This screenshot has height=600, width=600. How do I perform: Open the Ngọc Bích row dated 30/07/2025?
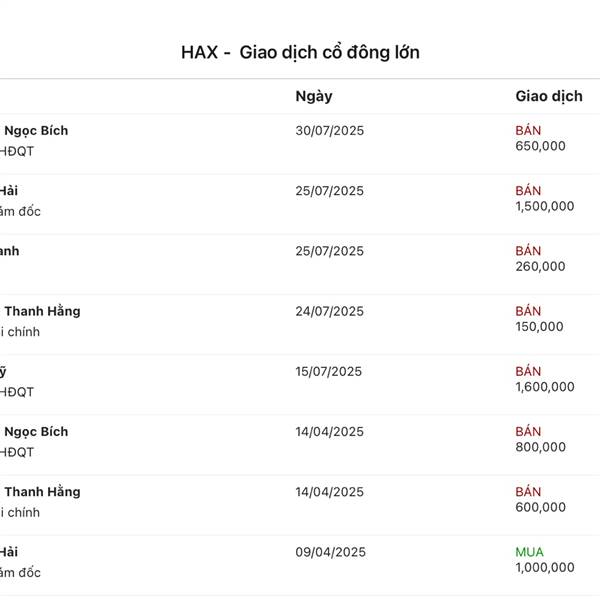300,144
